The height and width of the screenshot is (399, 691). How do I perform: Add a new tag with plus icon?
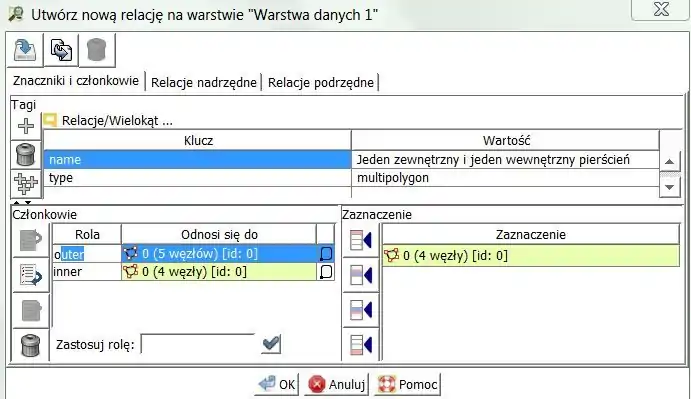point(26,126)
